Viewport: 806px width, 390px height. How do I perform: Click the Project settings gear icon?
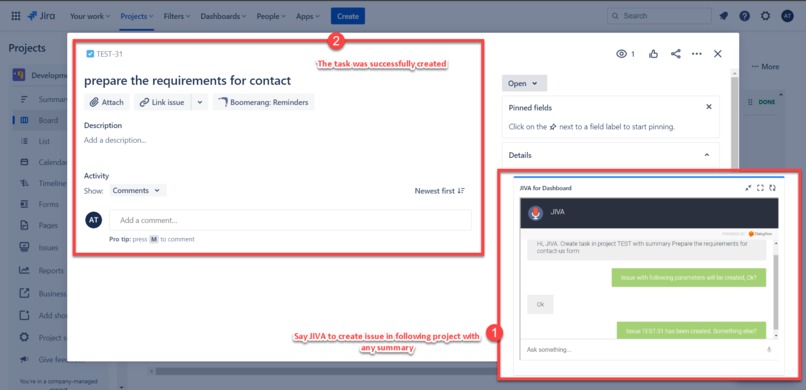(24, 338)
